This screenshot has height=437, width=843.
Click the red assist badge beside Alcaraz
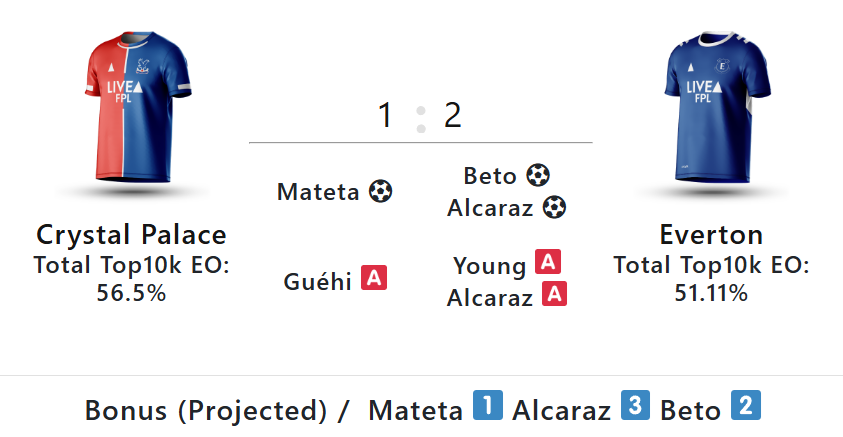point(554,294)
